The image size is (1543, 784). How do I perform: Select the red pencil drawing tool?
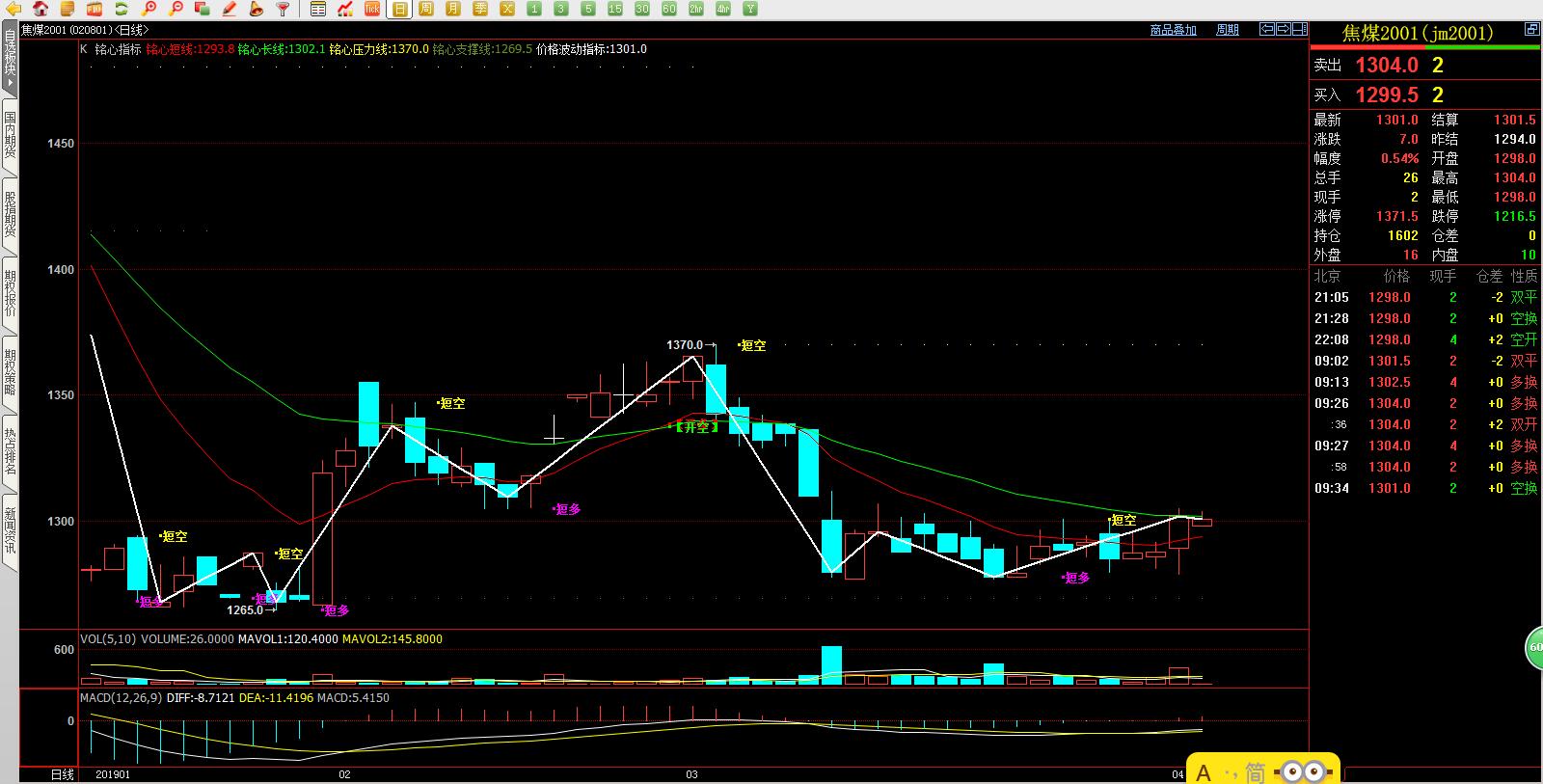230,9
